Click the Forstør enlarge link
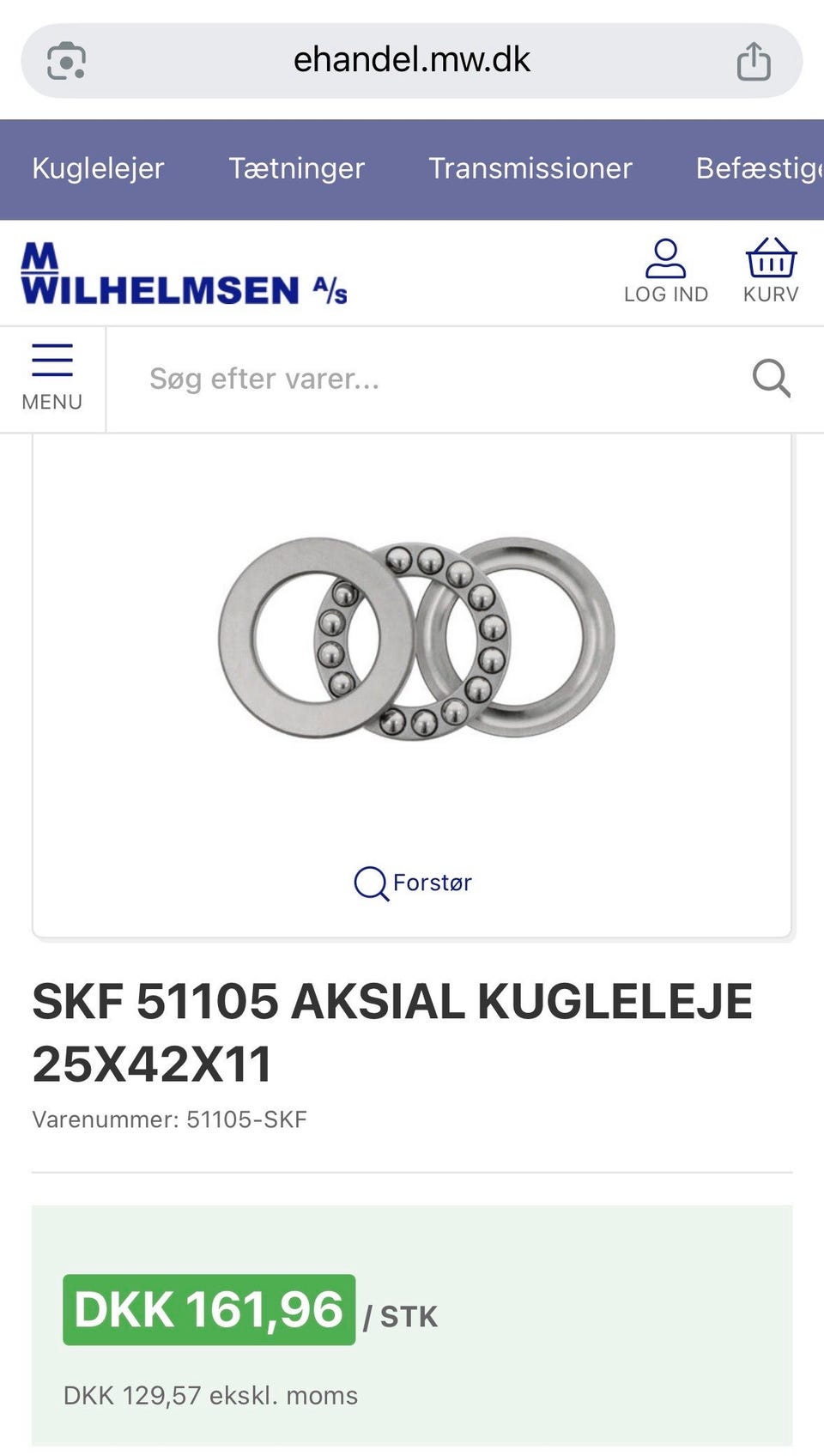The width and height of the screenshot is (824, 1456). [x=413, y=883]
